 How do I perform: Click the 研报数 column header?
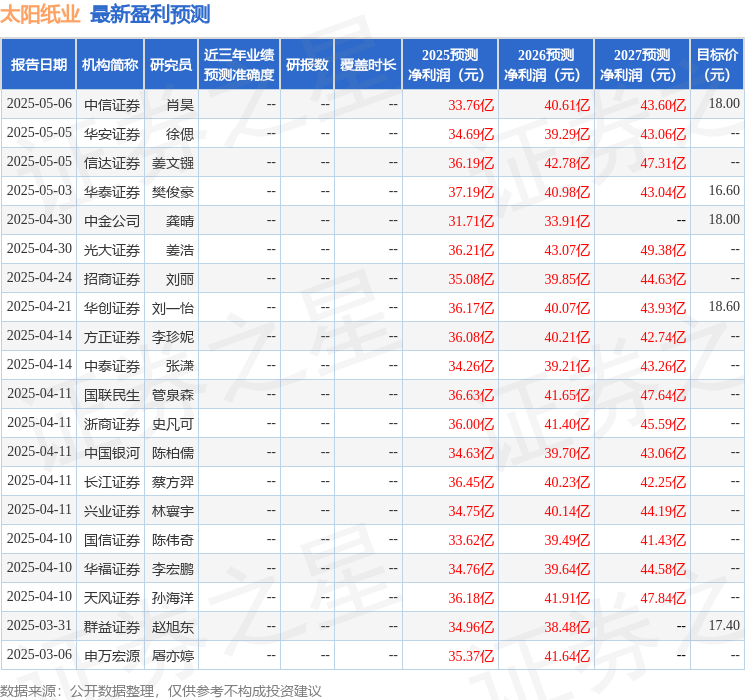click(307, 65)
